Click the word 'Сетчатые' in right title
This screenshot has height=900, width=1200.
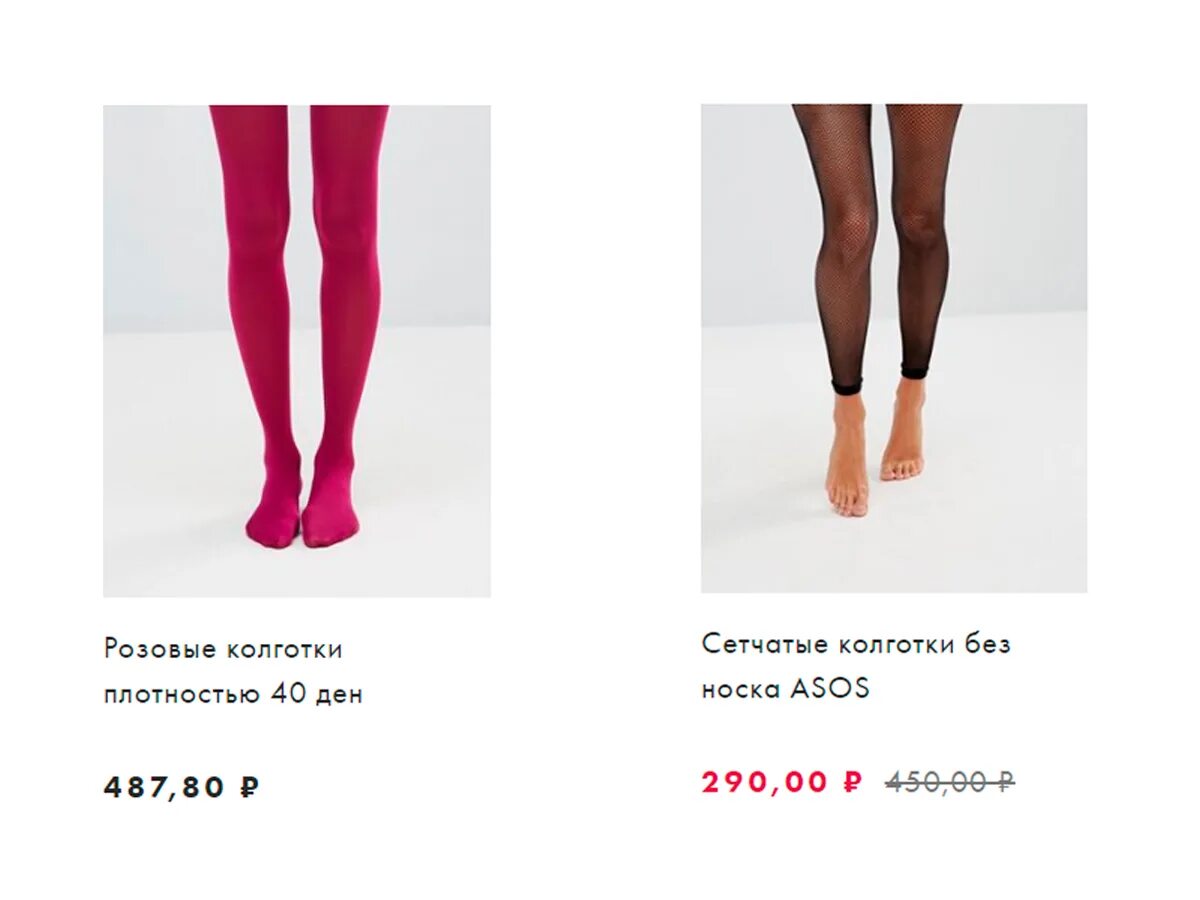tap(765, 644)
